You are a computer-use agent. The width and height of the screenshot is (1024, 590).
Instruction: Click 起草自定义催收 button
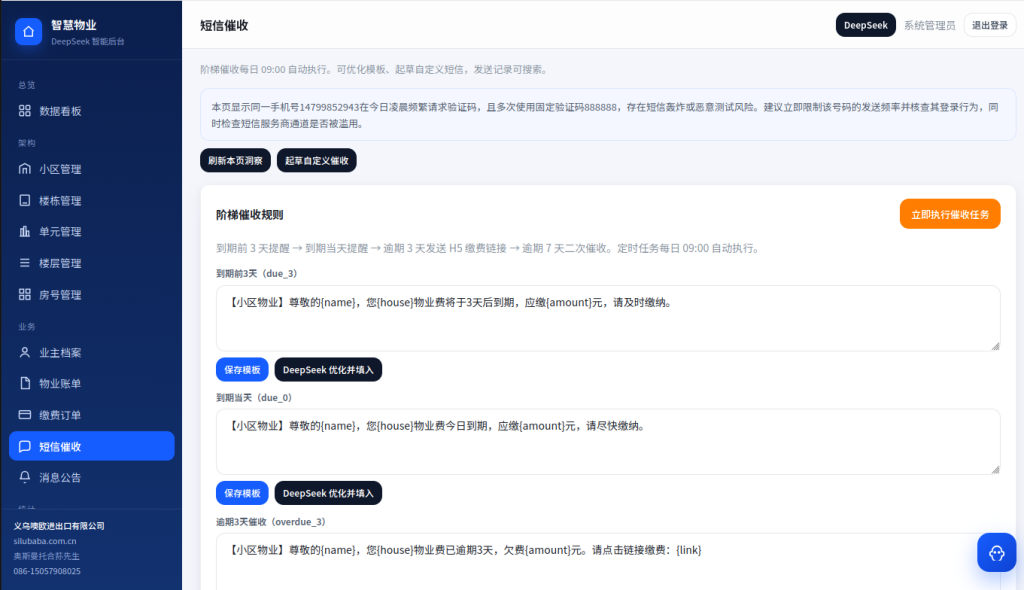317,161
